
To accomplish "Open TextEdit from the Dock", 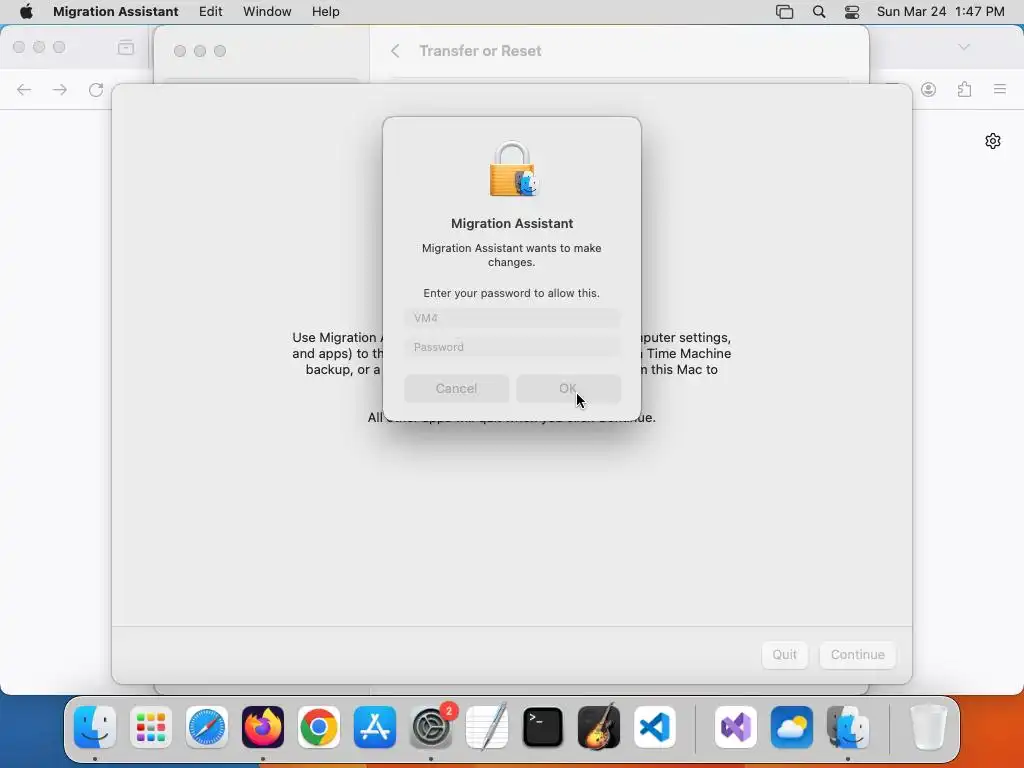I will click(x=487, y=727).
